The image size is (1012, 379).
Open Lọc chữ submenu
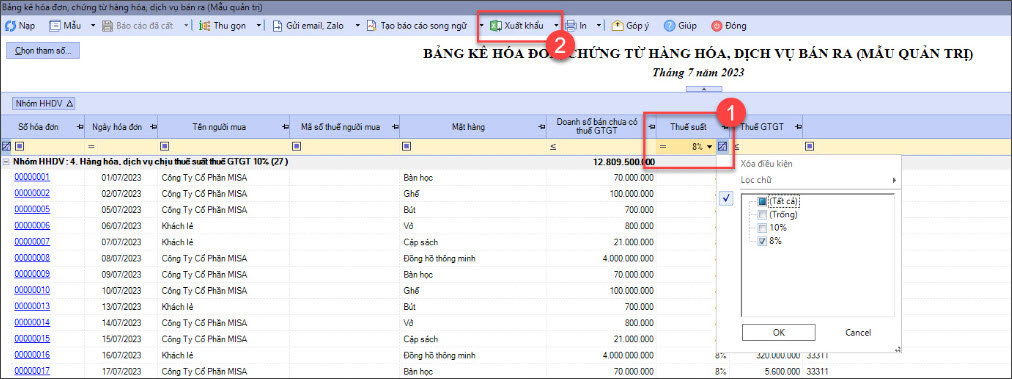819,180
